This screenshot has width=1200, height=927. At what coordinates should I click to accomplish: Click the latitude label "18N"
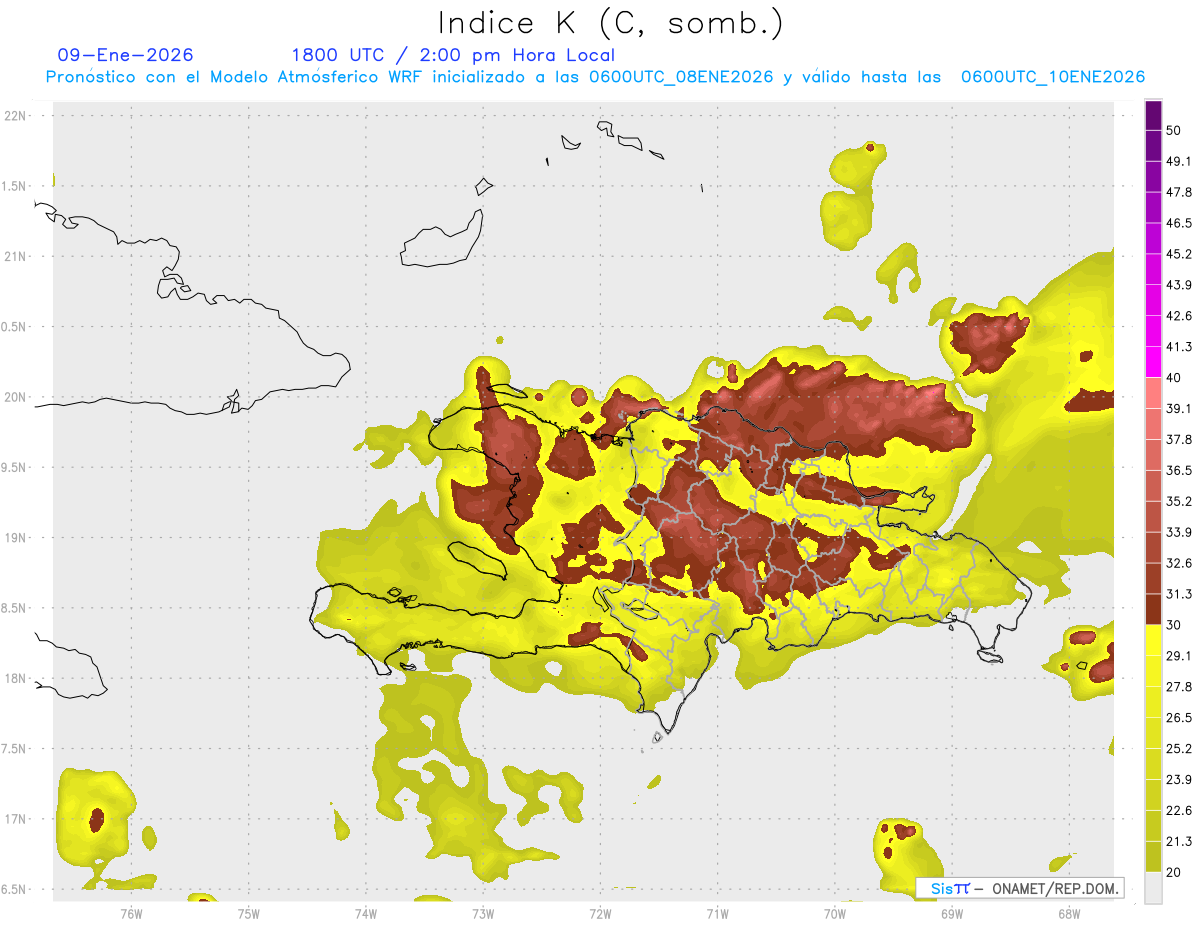click(16, 679)
